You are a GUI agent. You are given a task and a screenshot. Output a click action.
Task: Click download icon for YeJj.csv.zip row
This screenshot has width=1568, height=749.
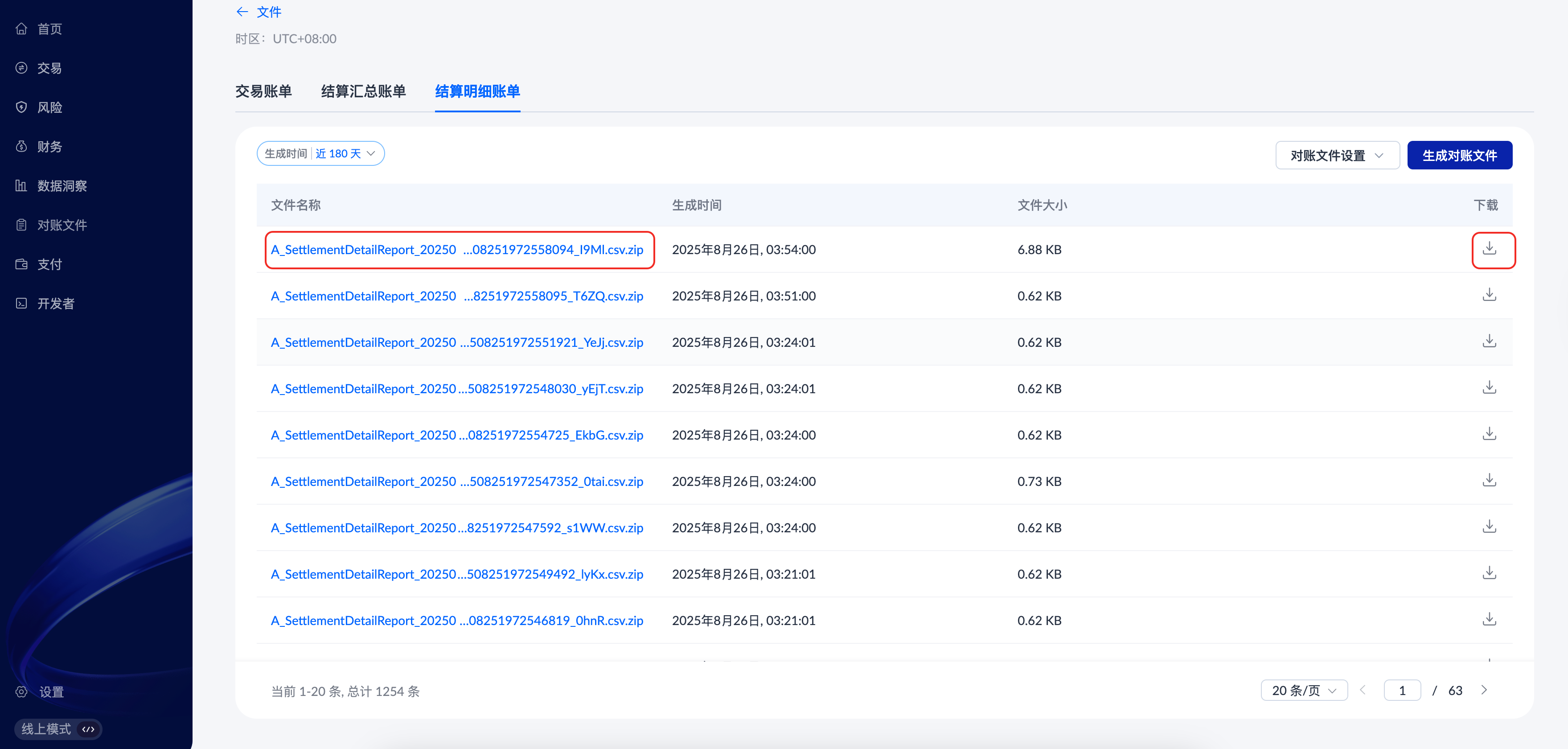[x=1489, y=341]
